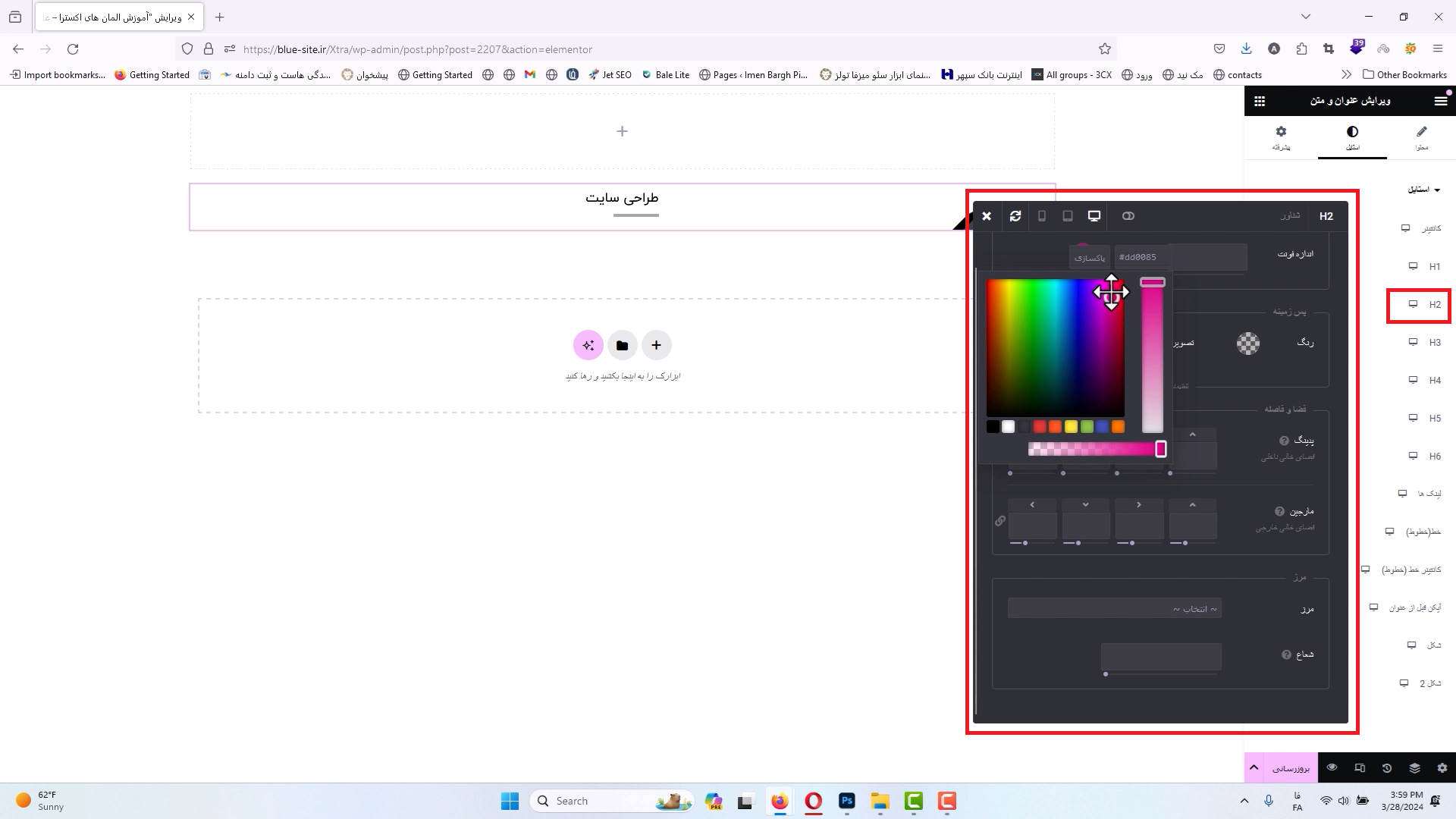Toggle the margin link values icon
Image resolution: width=1456 pixels, height=819 pixels.
1000,521
